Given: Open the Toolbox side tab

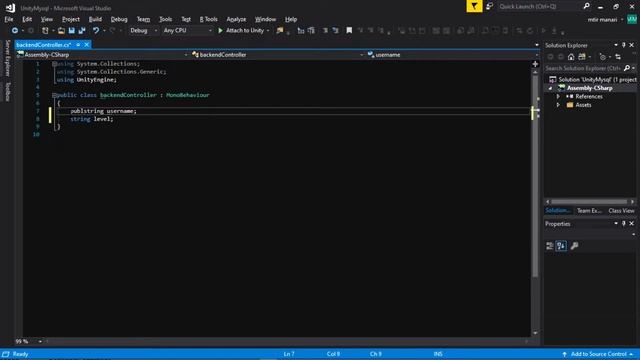Looking at the screenshot, I should 7,92.
